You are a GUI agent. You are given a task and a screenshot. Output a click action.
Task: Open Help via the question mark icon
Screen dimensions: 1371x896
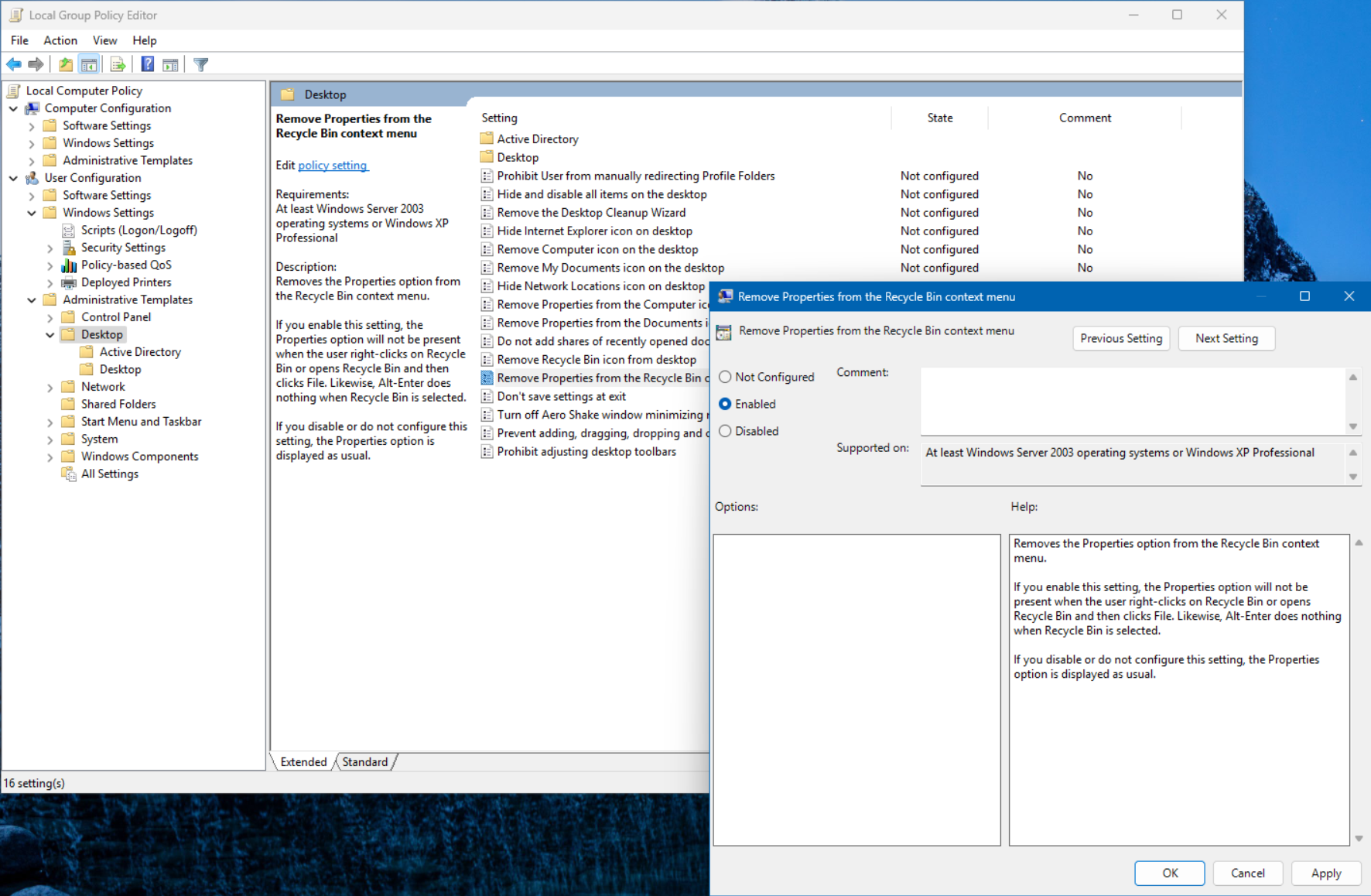coord(147,64)
